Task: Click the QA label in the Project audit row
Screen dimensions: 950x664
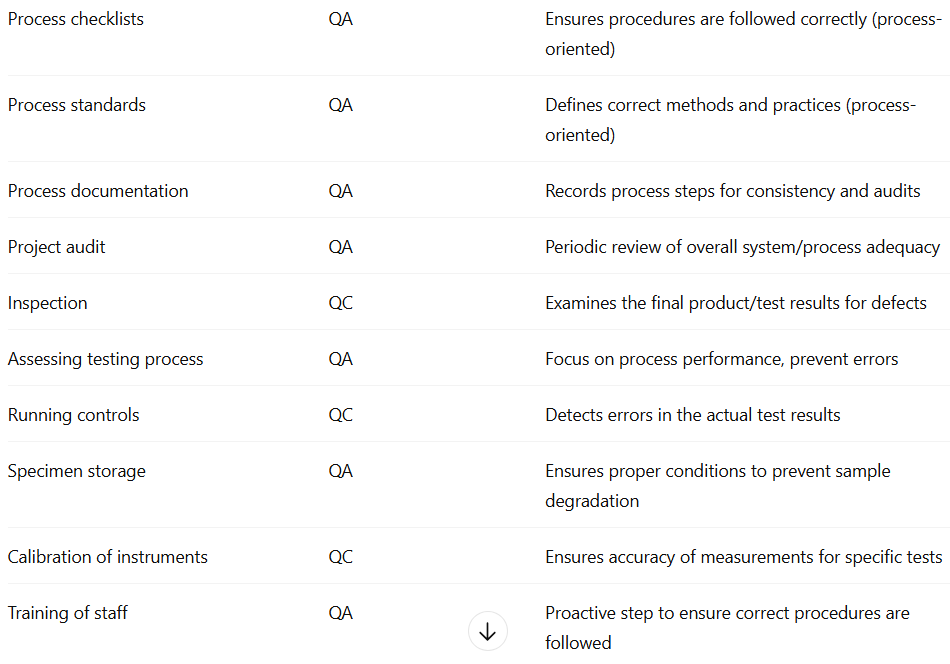Action: (341, 247)
